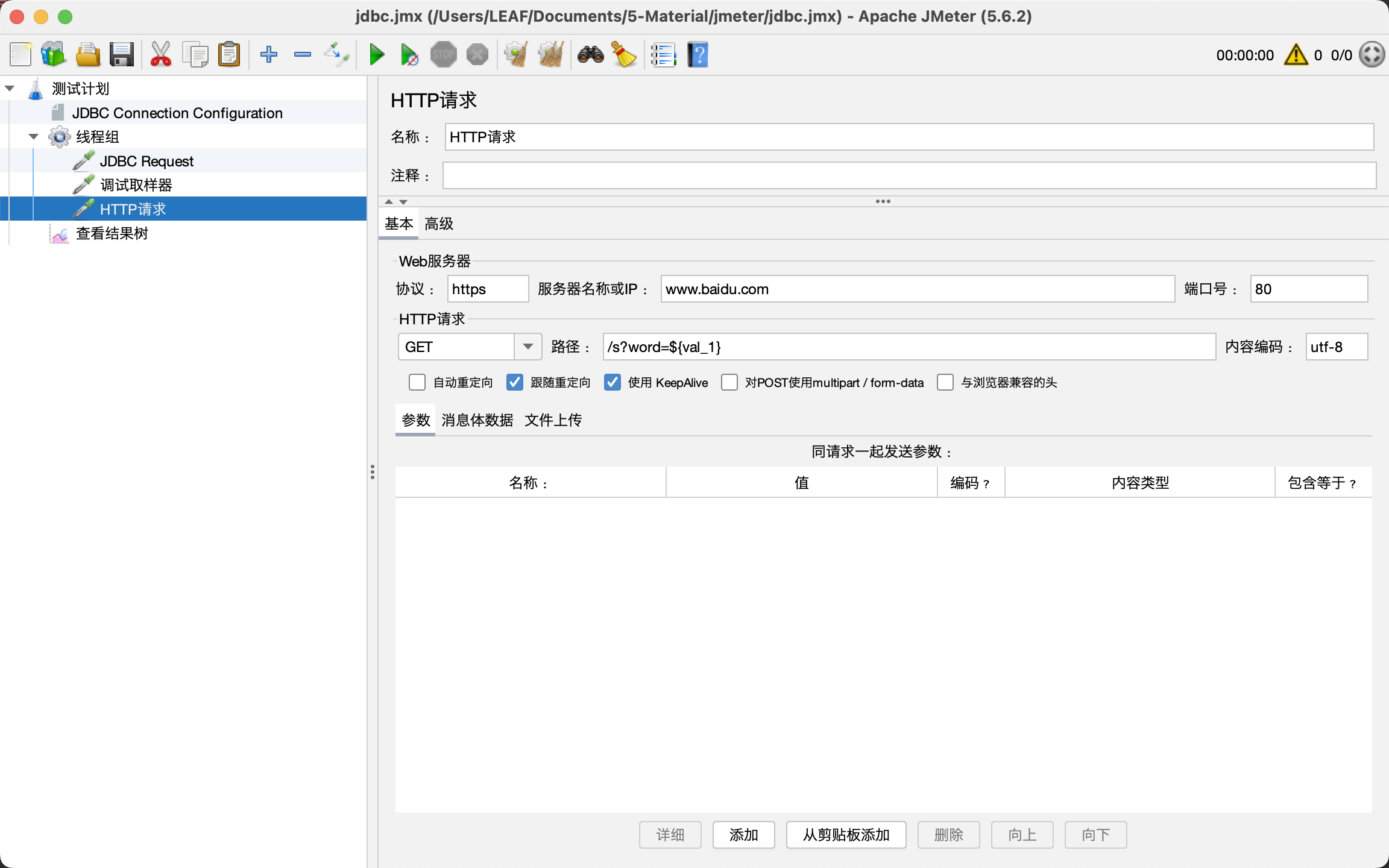1389x868 pixels.
Task: Collapse the 测试计划 root node
Action: (x=10, y=89)
